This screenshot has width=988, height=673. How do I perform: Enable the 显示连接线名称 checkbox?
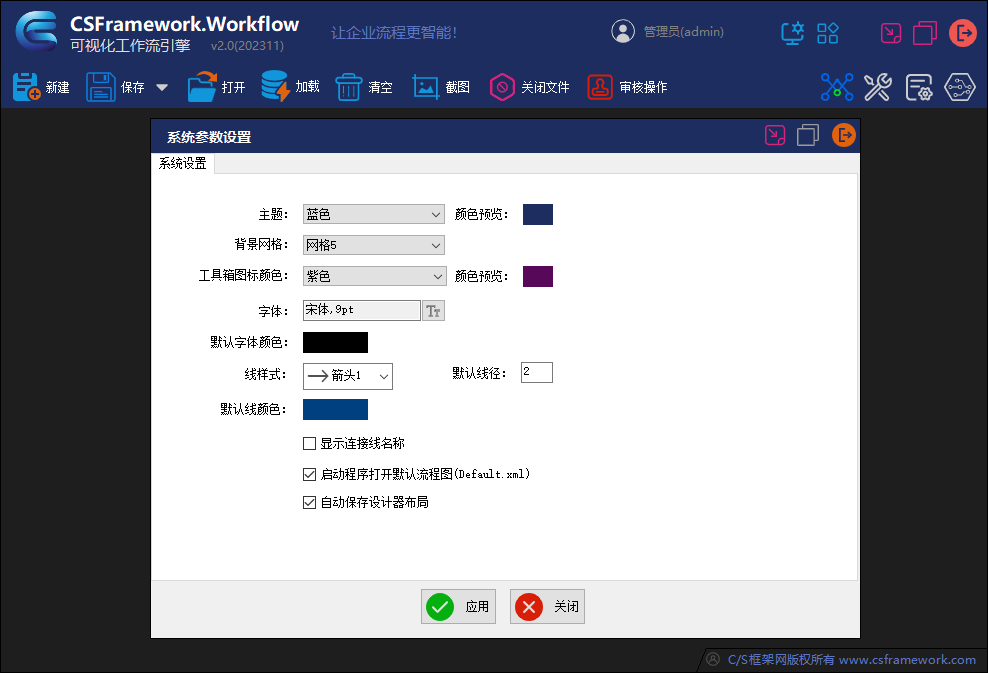click(309, 444)
